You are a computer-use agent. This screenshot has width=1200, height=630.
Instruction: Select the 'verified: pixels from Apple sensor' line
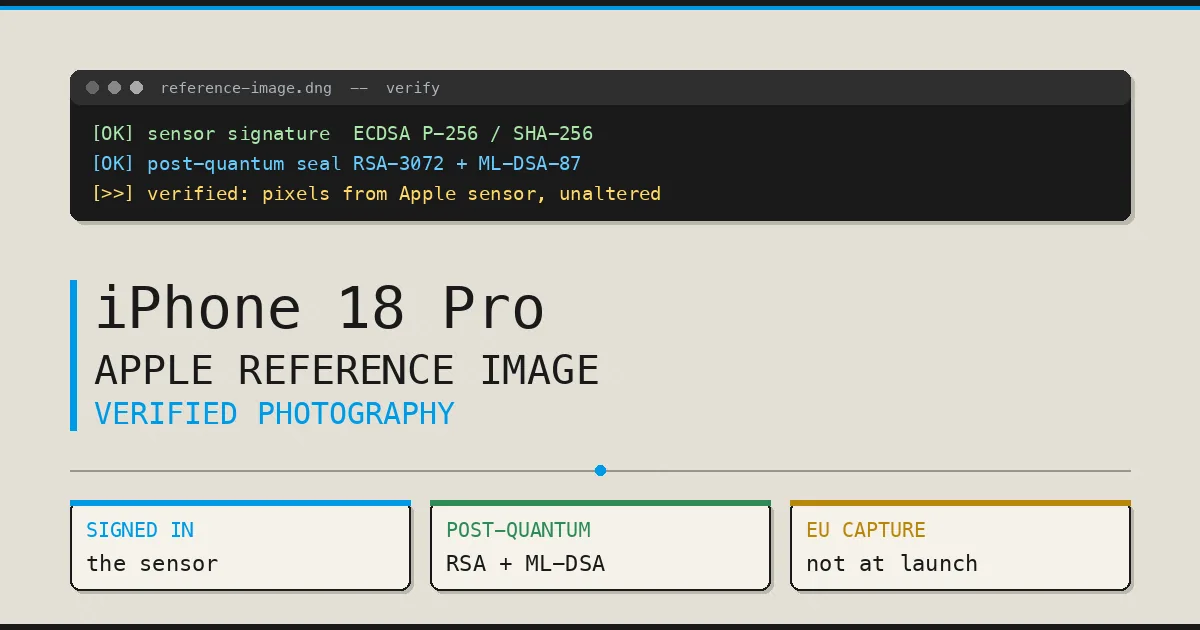[376, 193]
